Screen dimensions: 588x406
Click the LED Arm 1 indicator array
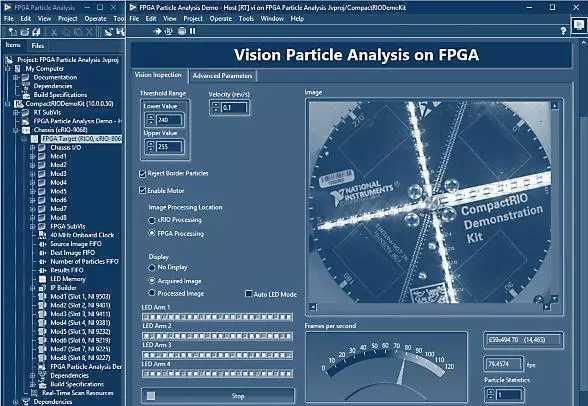pos(217,317)
